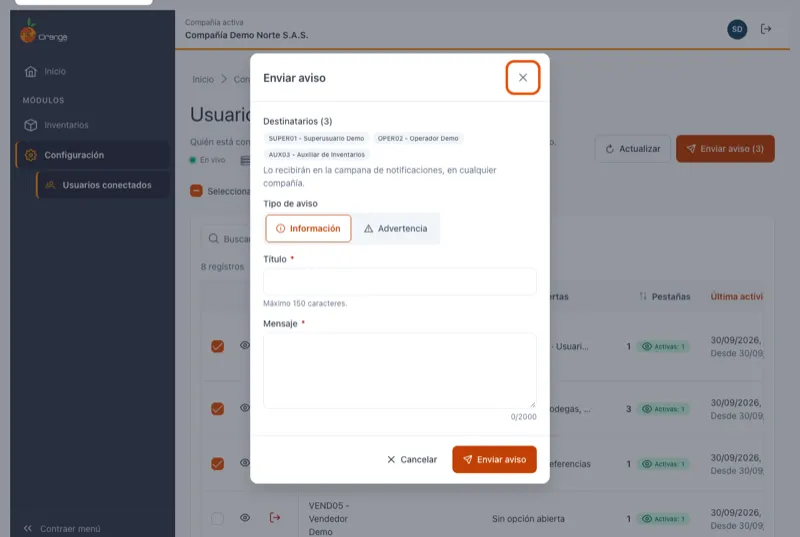Check the VEND05 Vendedor Demo row checkbox
This screenshot has height=537, width=800.
(x=217, y=519)
